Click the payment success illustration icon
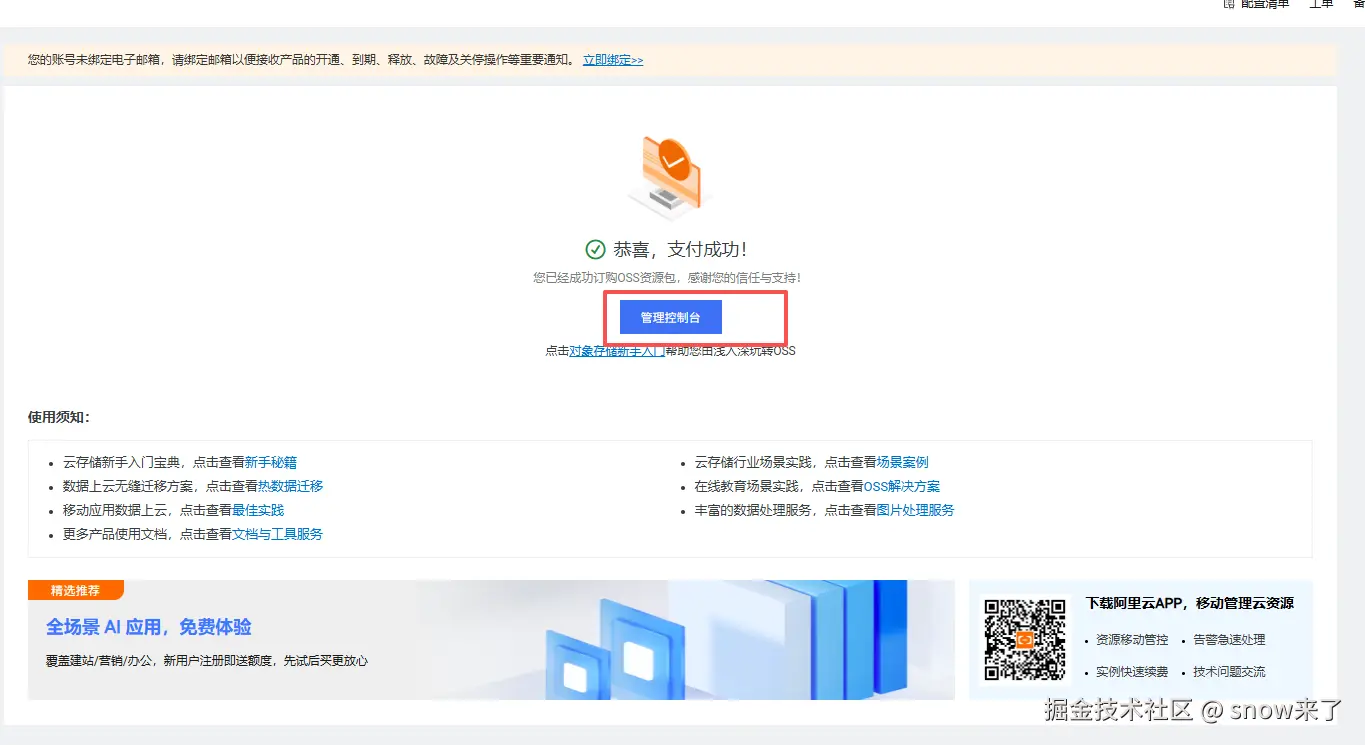This screenshot has height=745, width=1365. 667,176
